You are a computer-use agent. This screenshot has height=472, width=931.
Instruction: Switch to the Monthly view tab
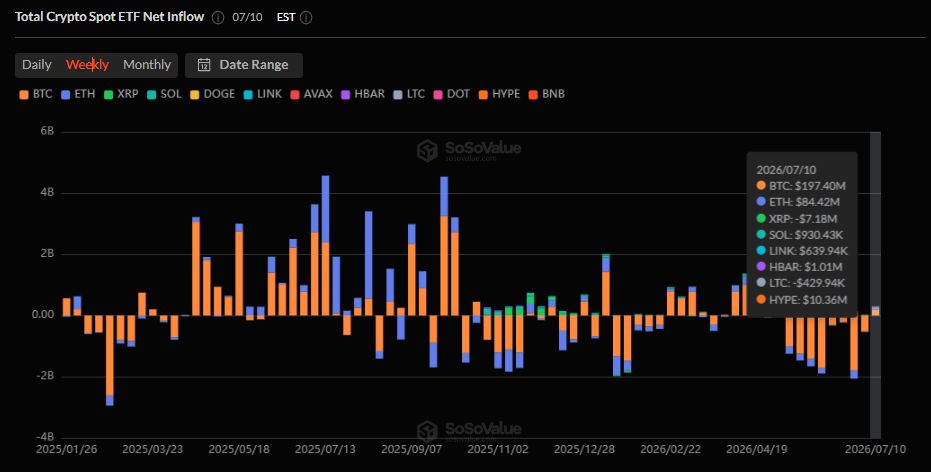pyautogui.click(x=147, y=65)
